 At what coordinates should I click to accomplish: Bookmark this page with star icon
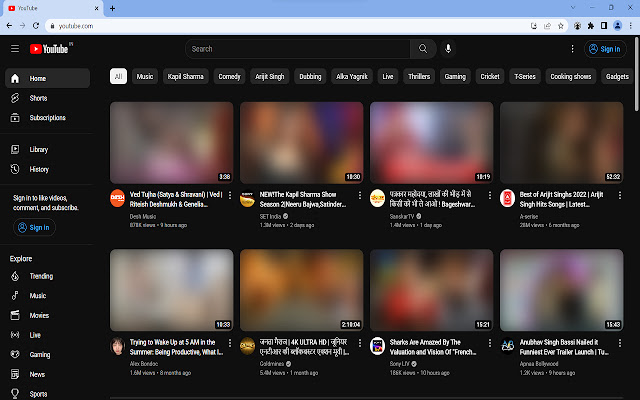point(561,26)
